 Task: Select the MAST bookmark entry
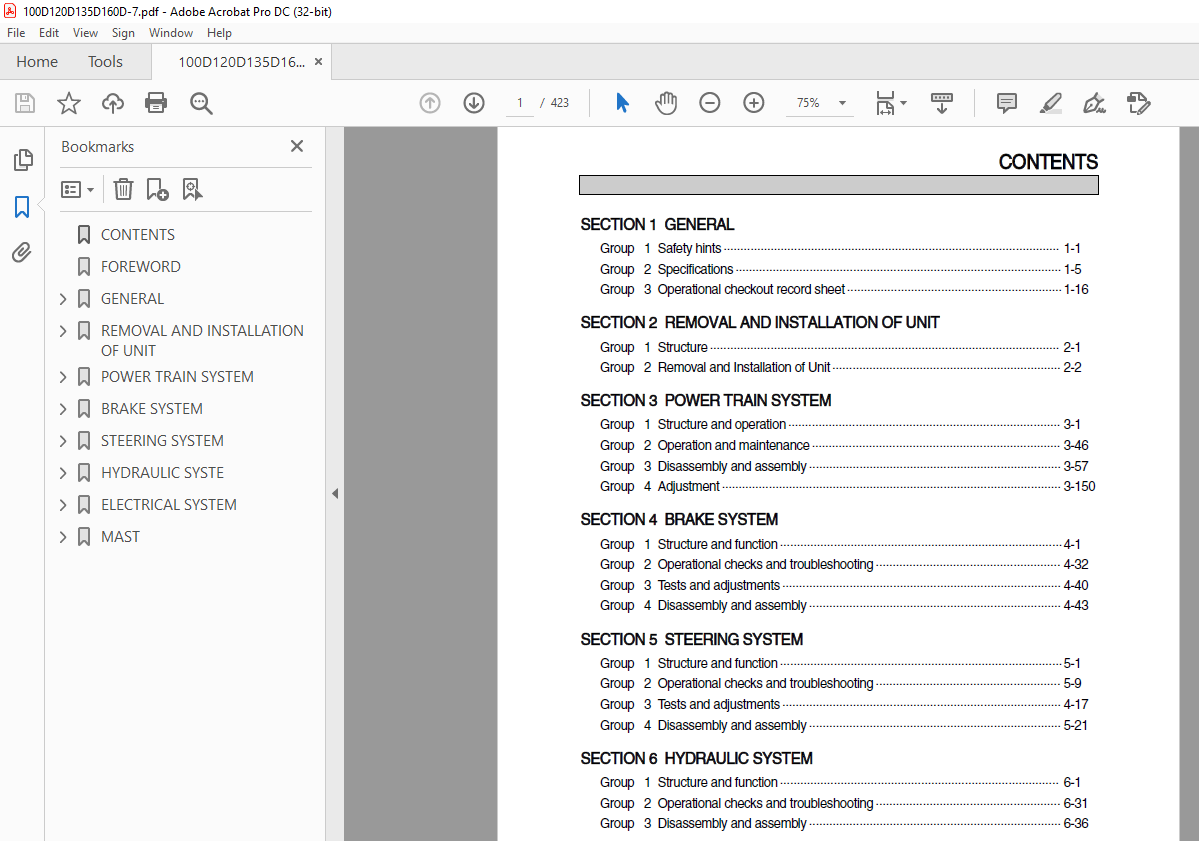[120, 537]
